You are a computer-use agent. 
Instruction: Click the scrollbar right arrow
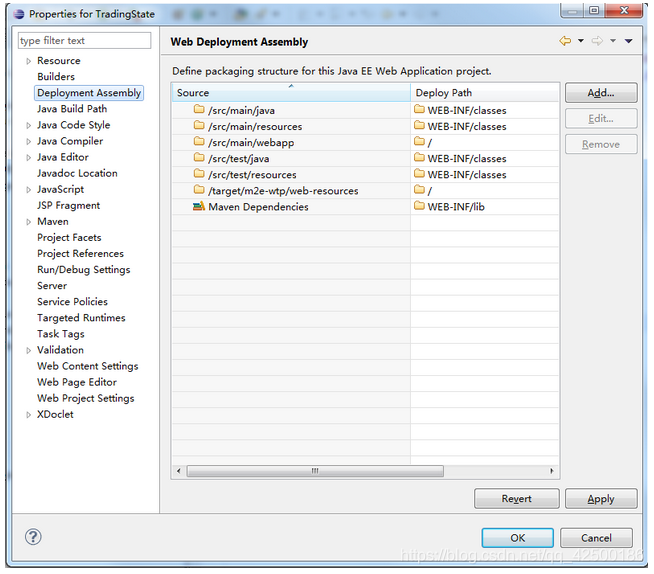[x=552, y=471]
